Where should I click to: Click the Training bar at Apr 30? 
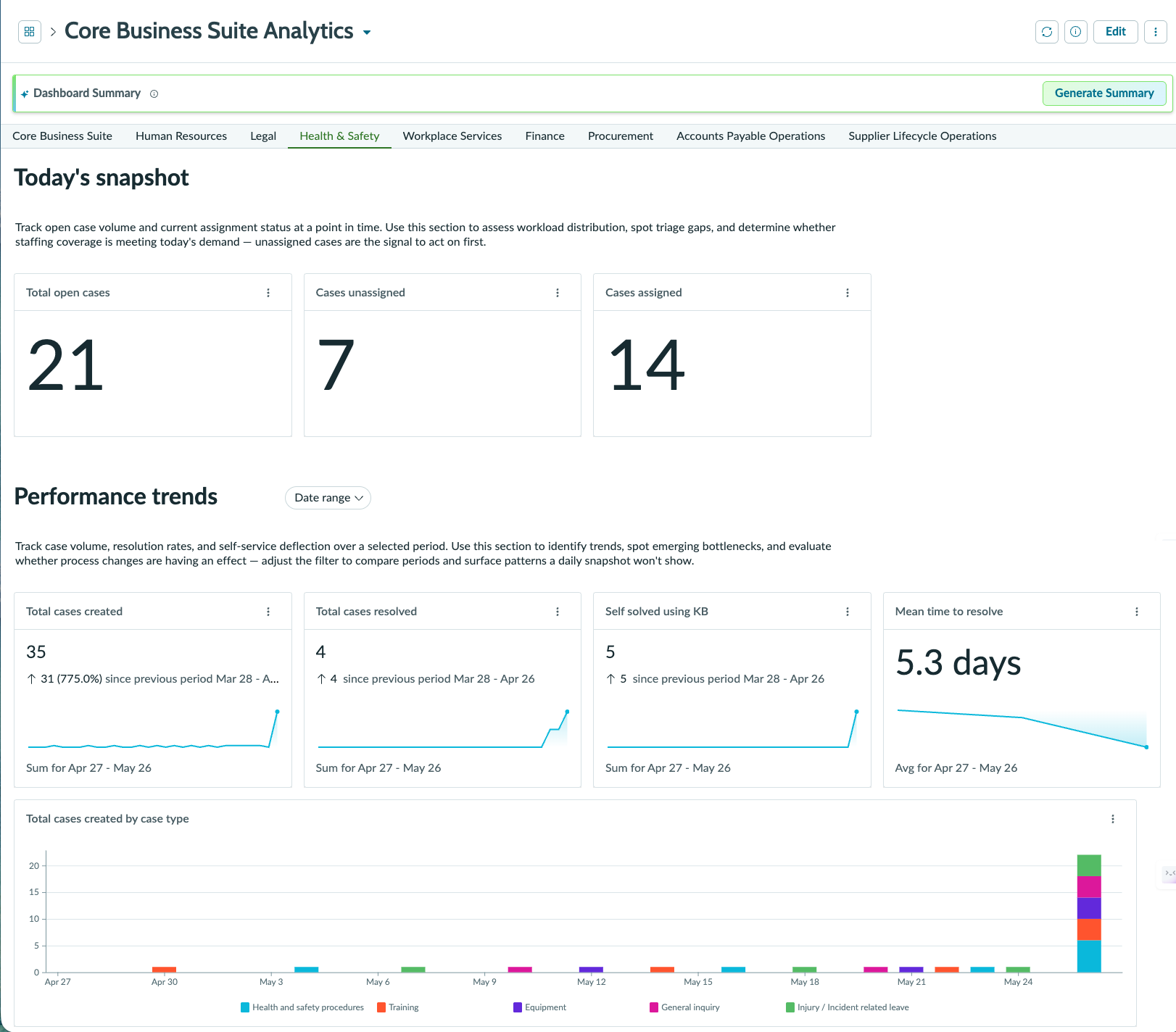click(x=164, y=970)
